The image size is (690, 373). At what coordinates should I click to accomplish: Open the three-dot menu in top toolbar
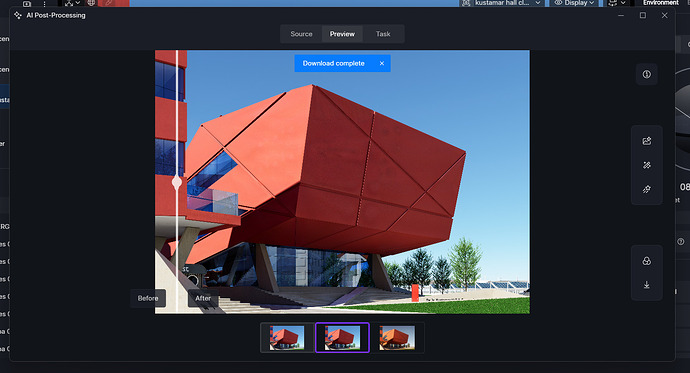(x=44, y=4)
